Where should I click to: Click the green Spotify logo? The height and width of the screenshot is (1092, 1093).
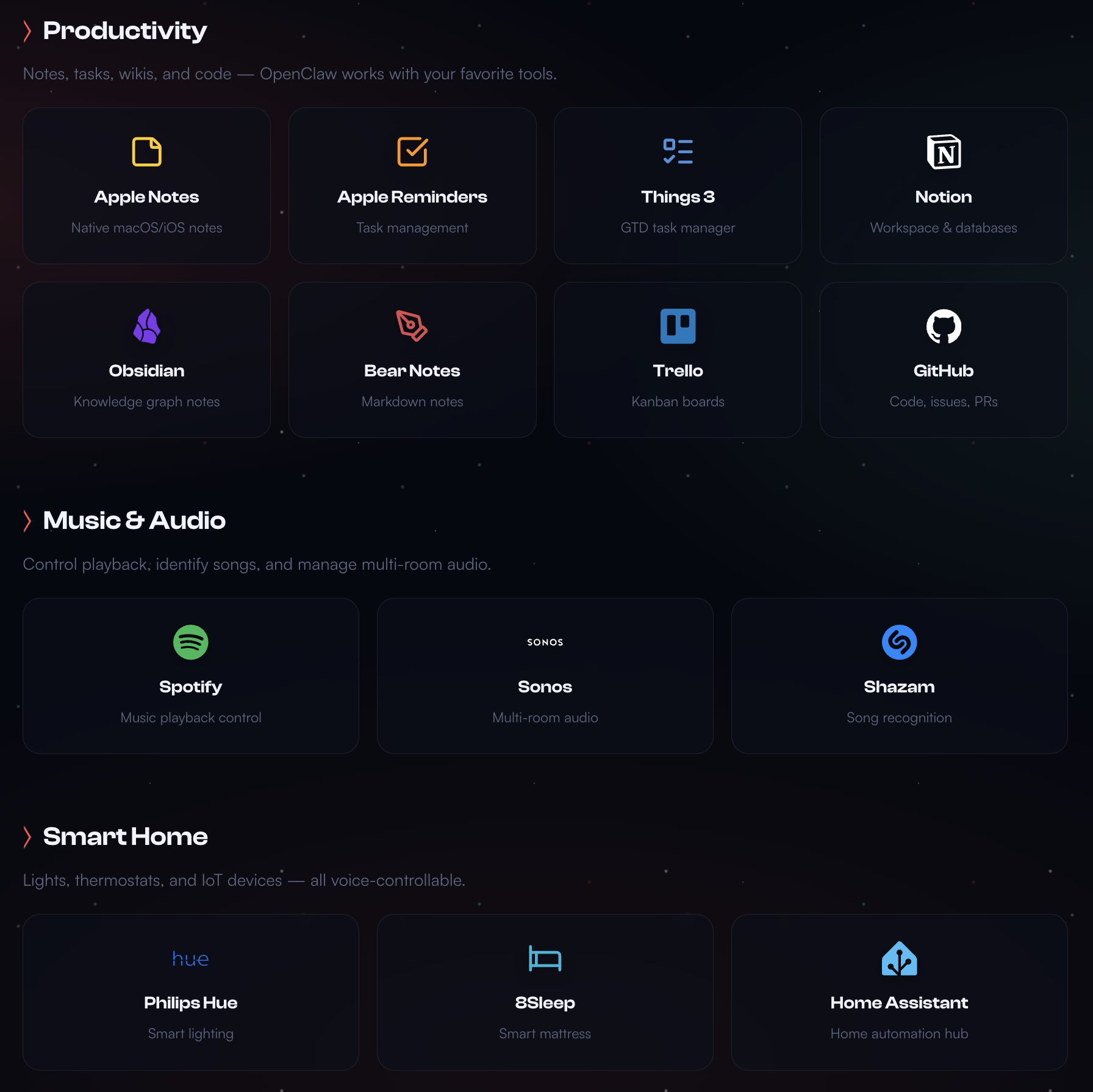click(x=191, y=642)
